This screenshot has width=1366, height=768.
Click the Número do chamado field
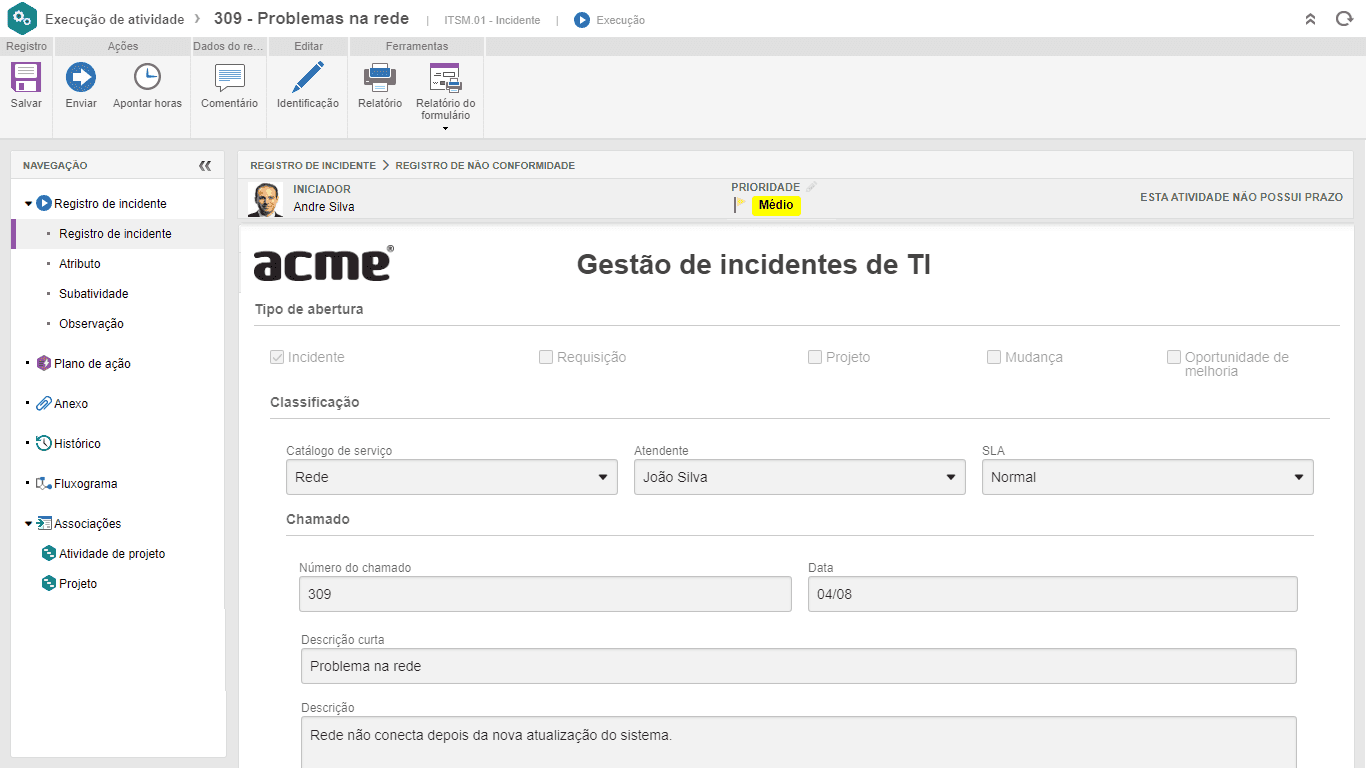545,594
